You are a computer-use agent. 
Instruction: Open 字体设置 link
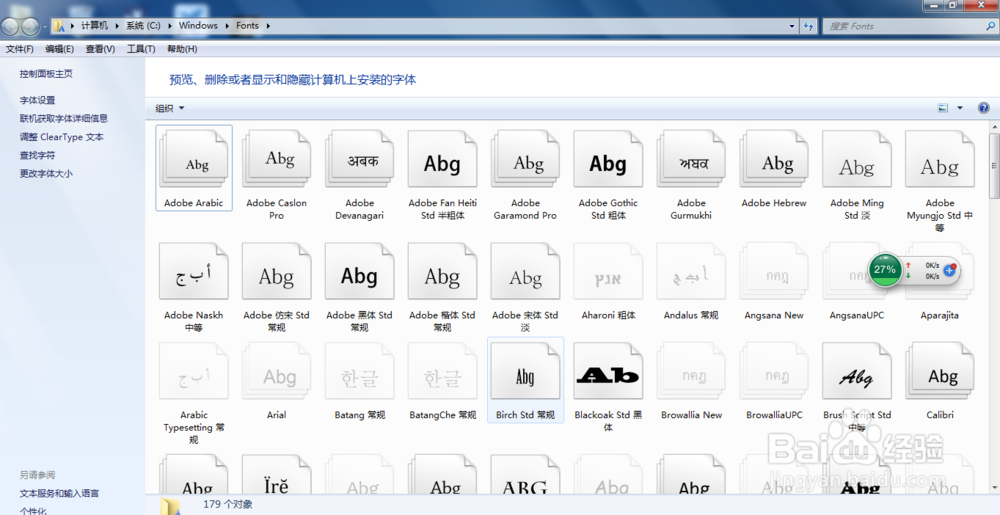pos(37,100)
